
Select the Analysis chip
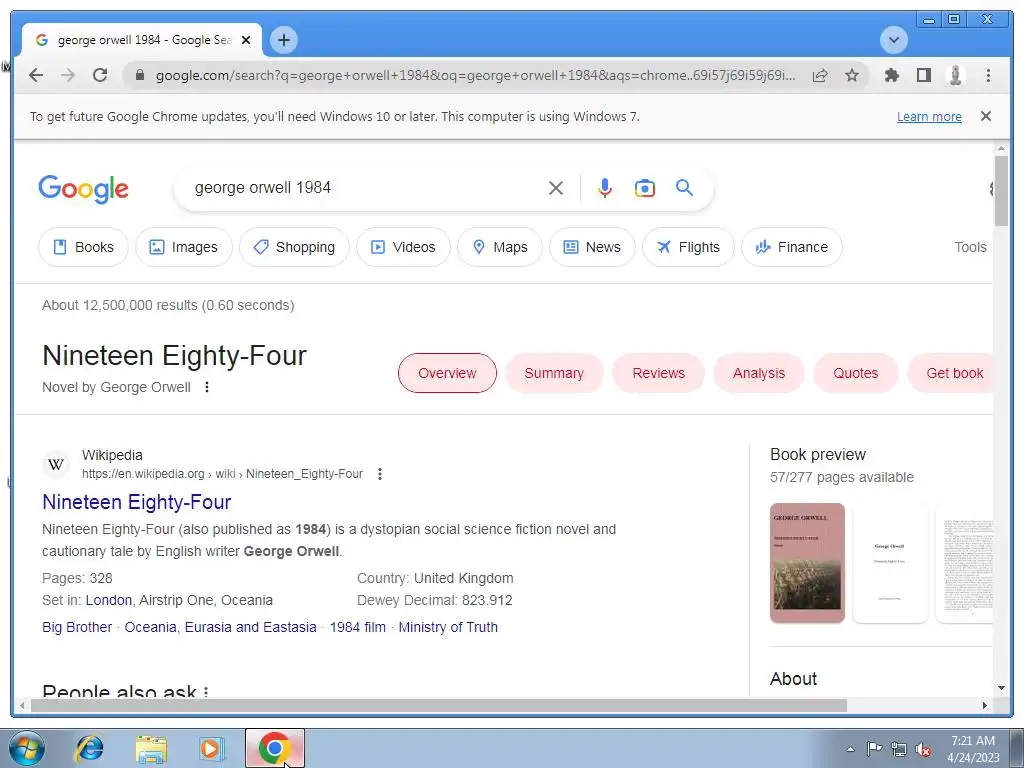759,373
